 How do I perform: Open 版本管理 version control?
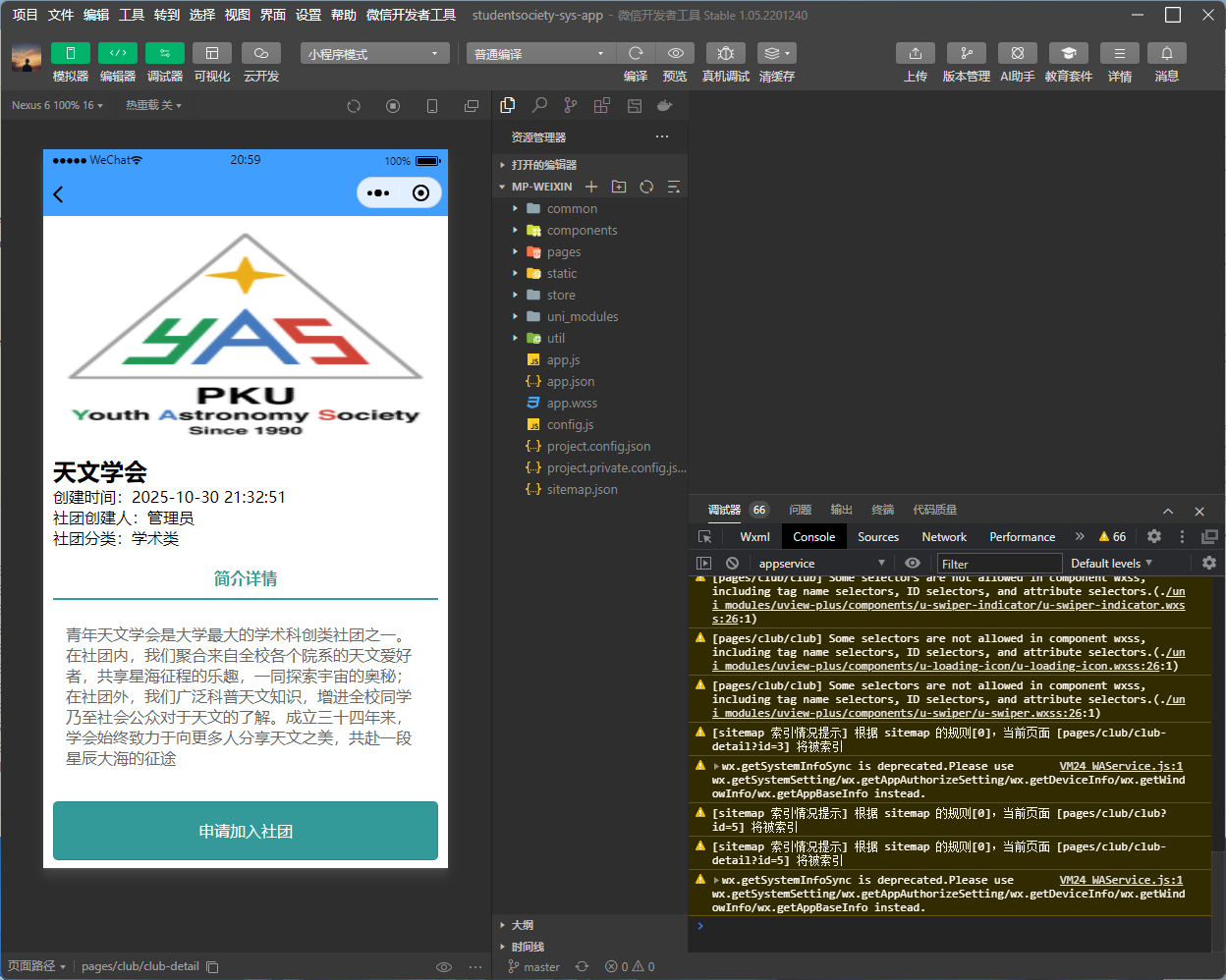(967, 53)
